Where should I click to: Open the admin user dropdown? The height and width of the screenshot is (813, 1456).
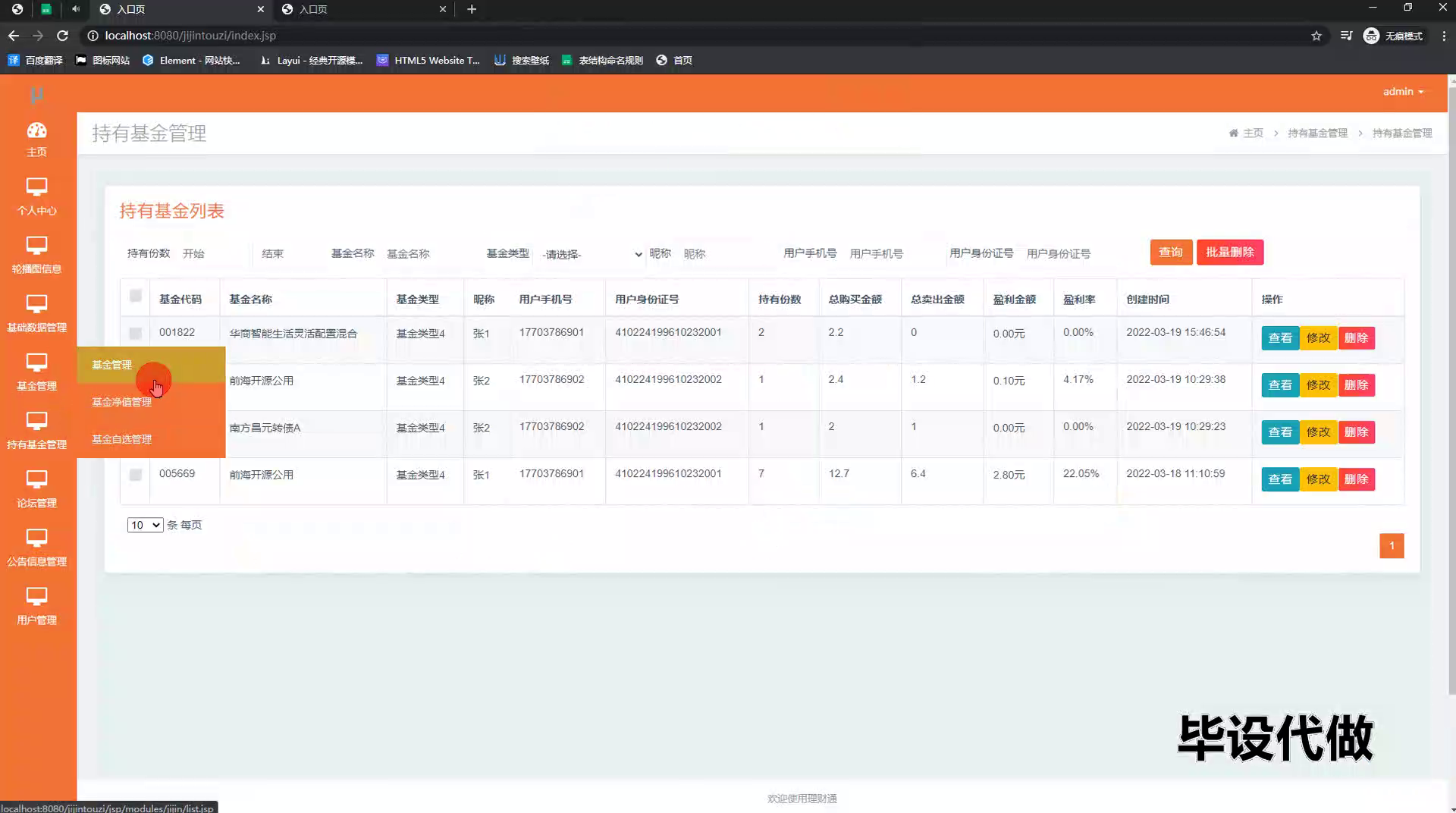click(x=1403, y=91)
